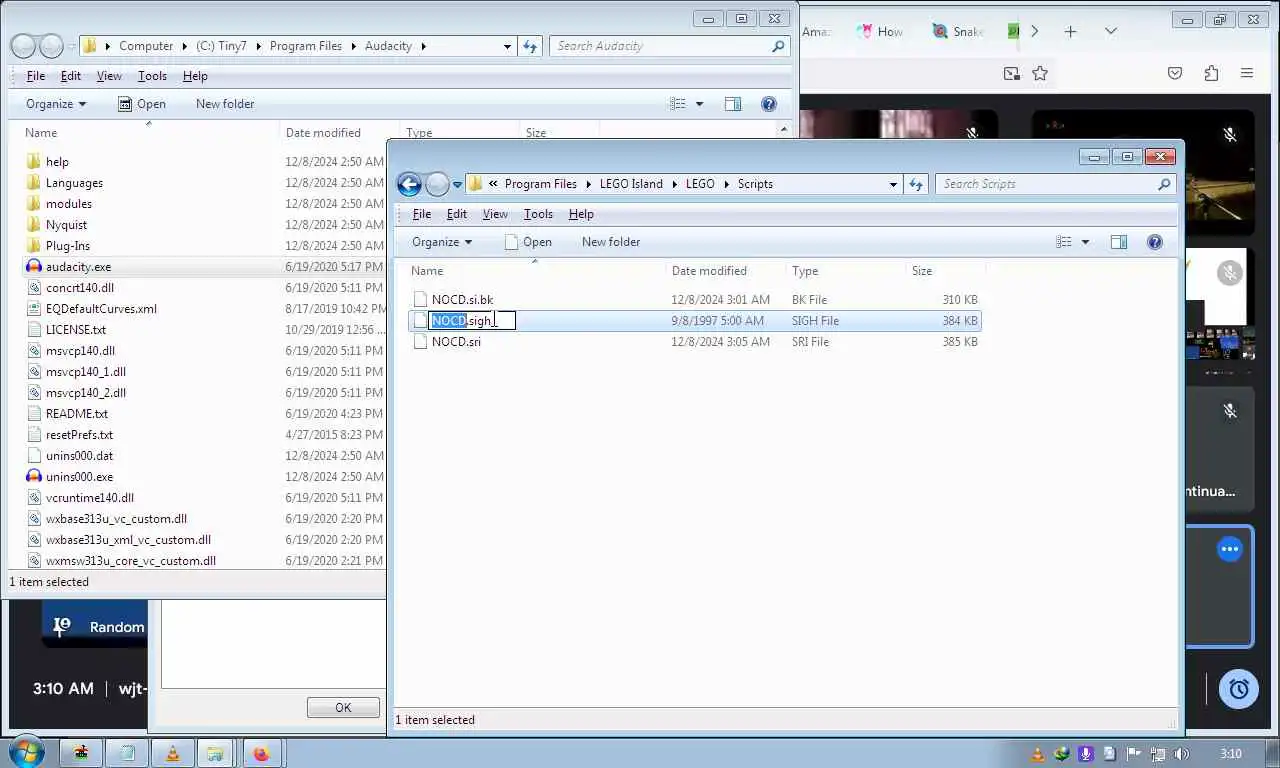Open the address history dropdown in Scripts window
Image resolution: width=1280 pixels, height=768 pixels.
[x=893, y=184]
